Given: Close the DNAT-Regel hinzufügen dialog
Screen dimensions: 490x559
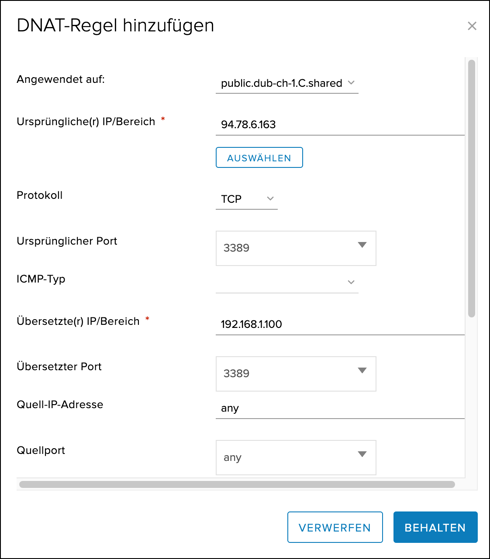Looking at the screenshot, I should tap(472, 26).
